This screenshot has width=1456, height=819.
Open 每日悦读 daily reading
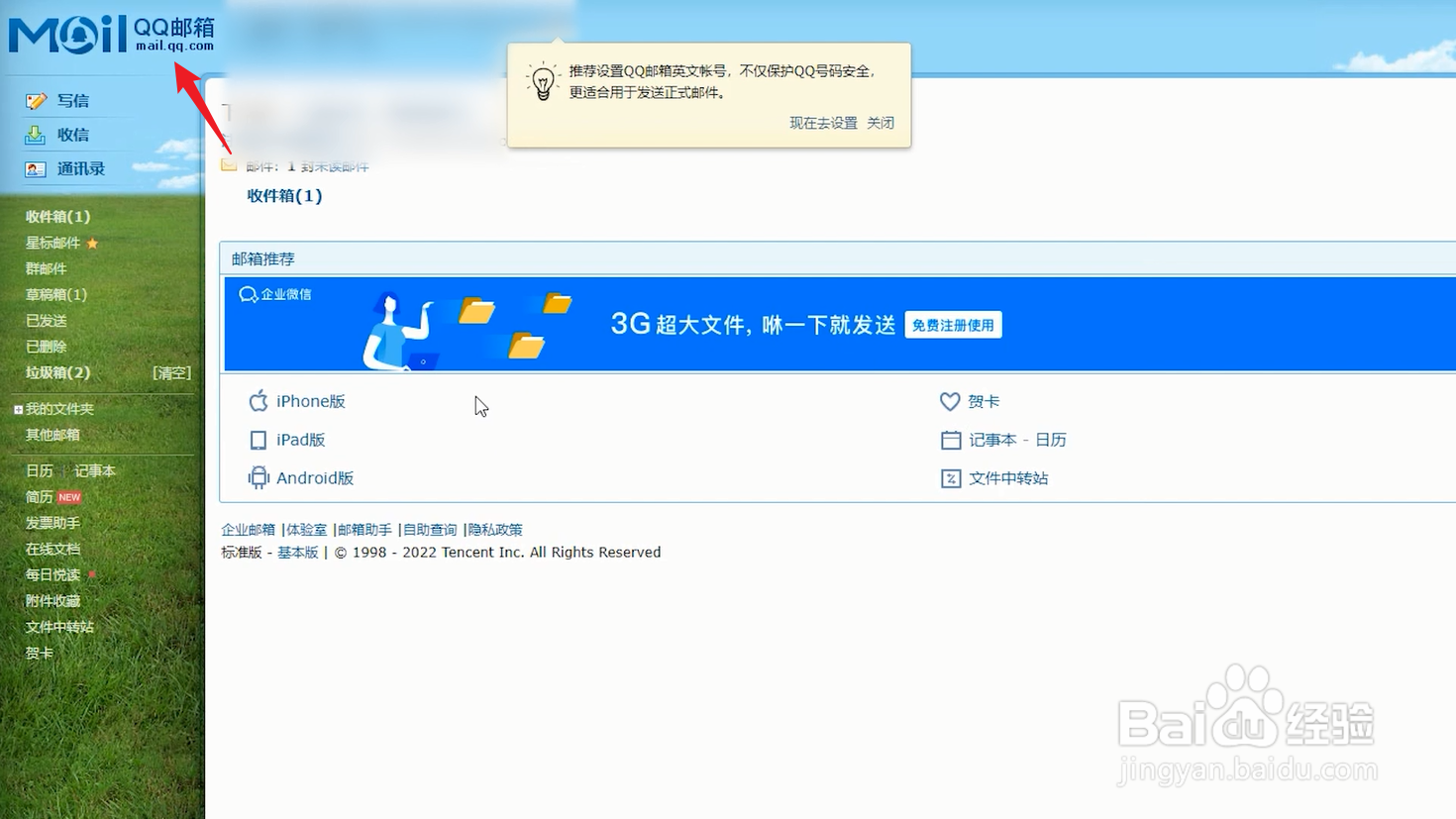point(52,574)
